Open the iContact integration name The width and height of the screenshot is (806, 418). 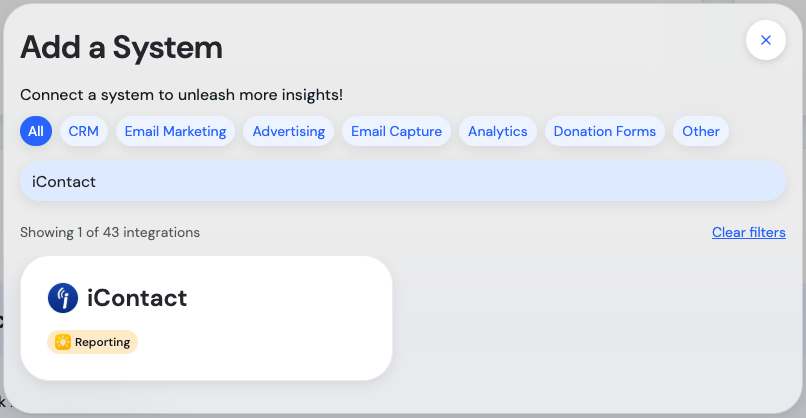click(x=137, y=298)
